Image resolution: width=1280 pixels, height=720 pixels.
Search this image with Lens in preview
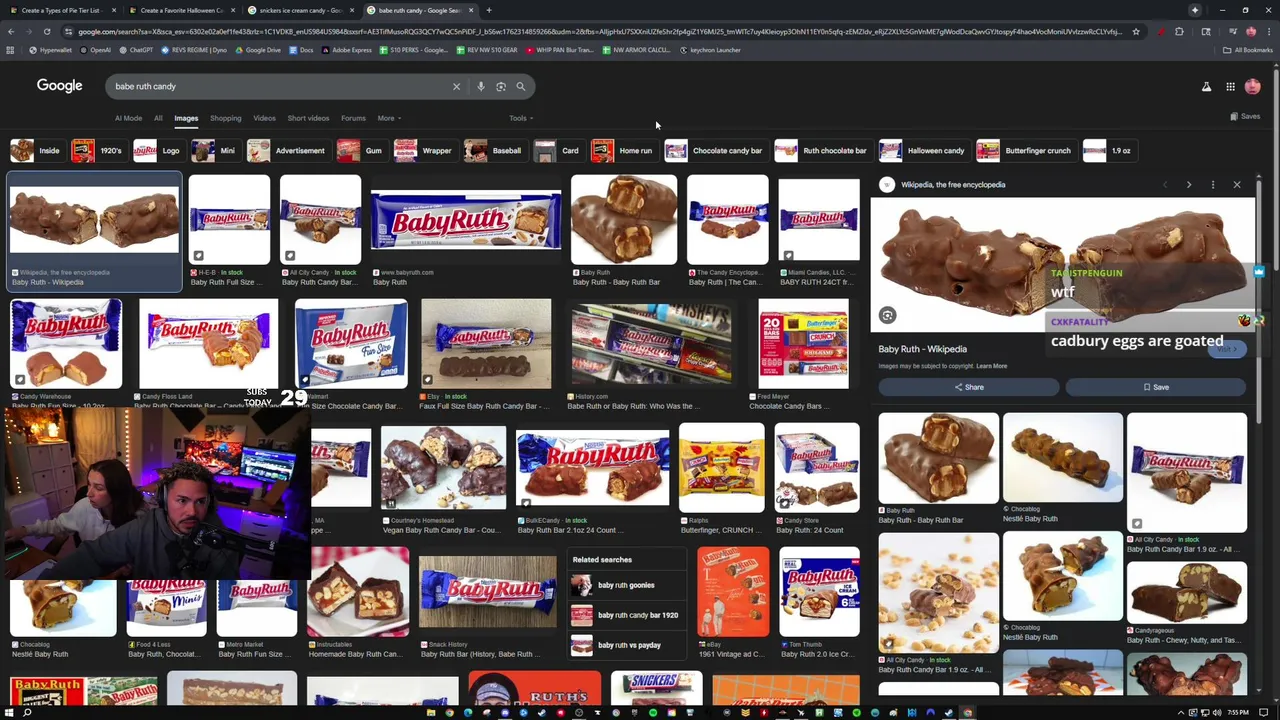pos(887,315)
